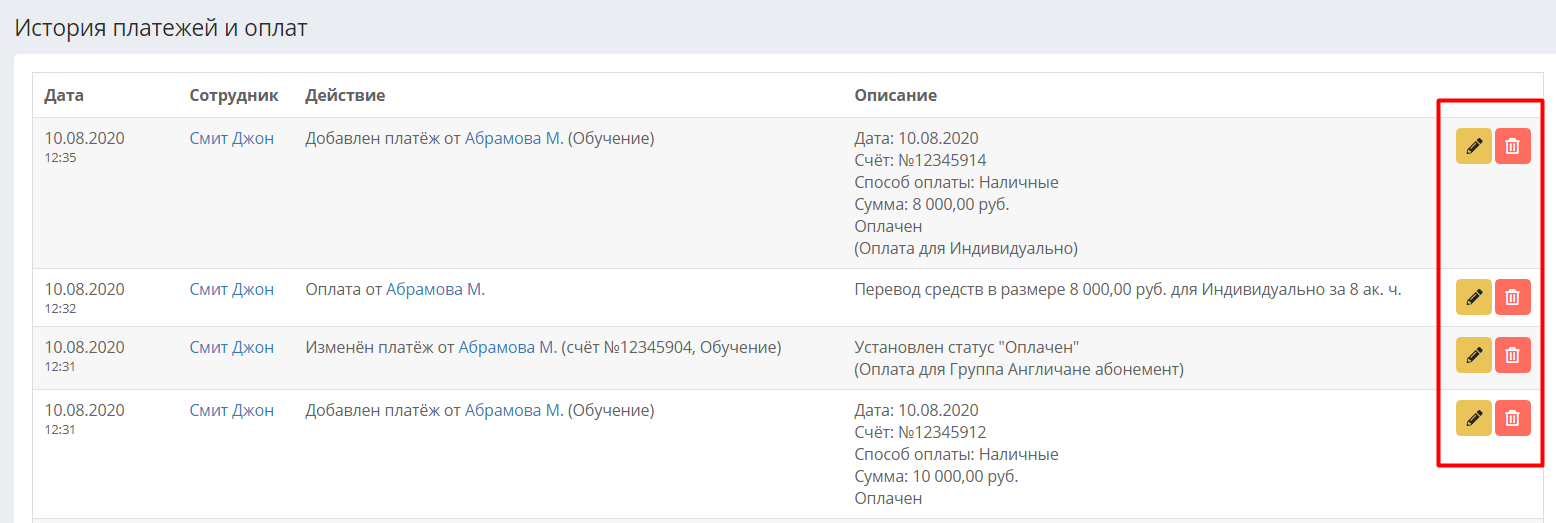
Task: Delete the Изменён платёж row
Action: [1512, 355]
